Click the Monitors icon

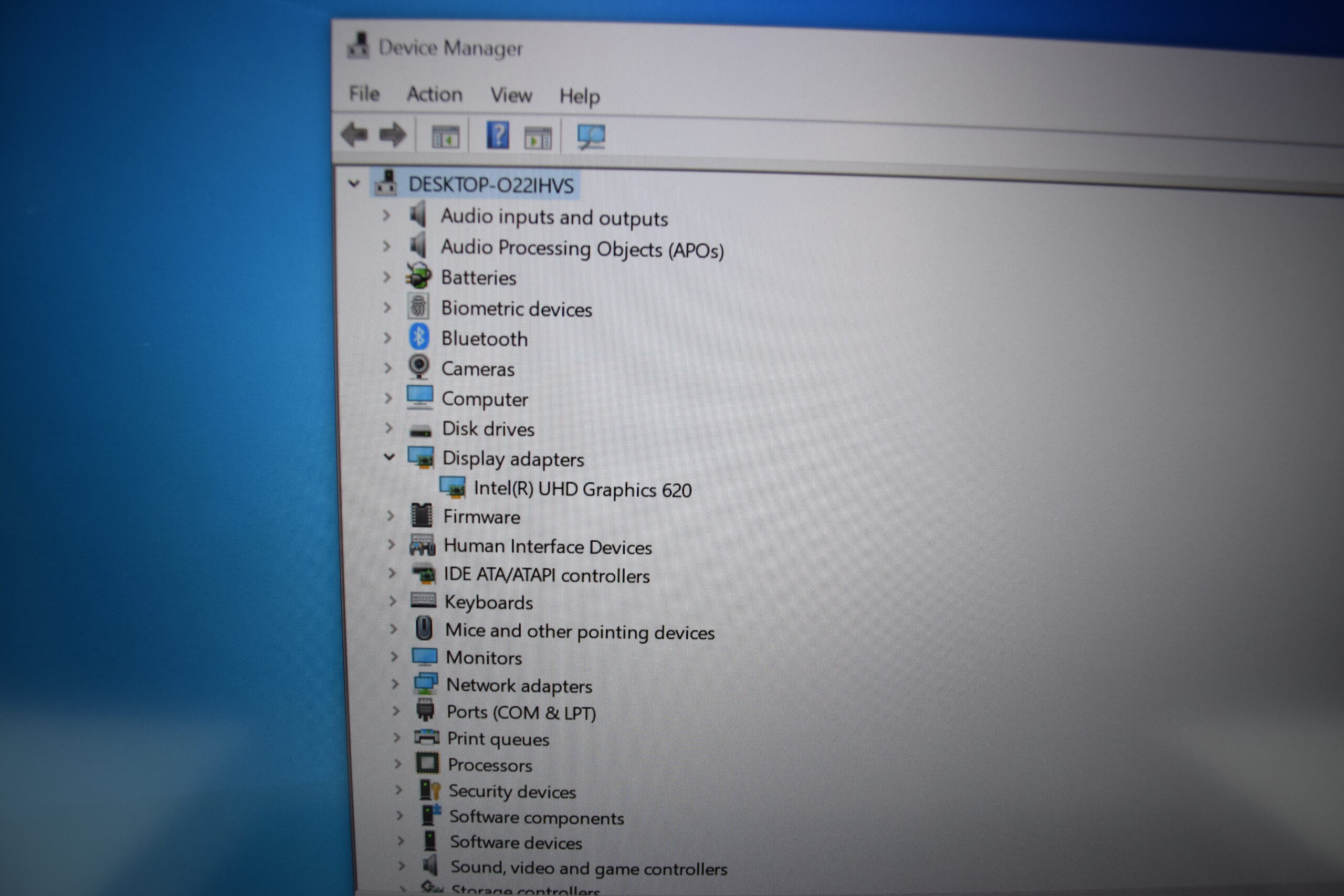point(425,657)
